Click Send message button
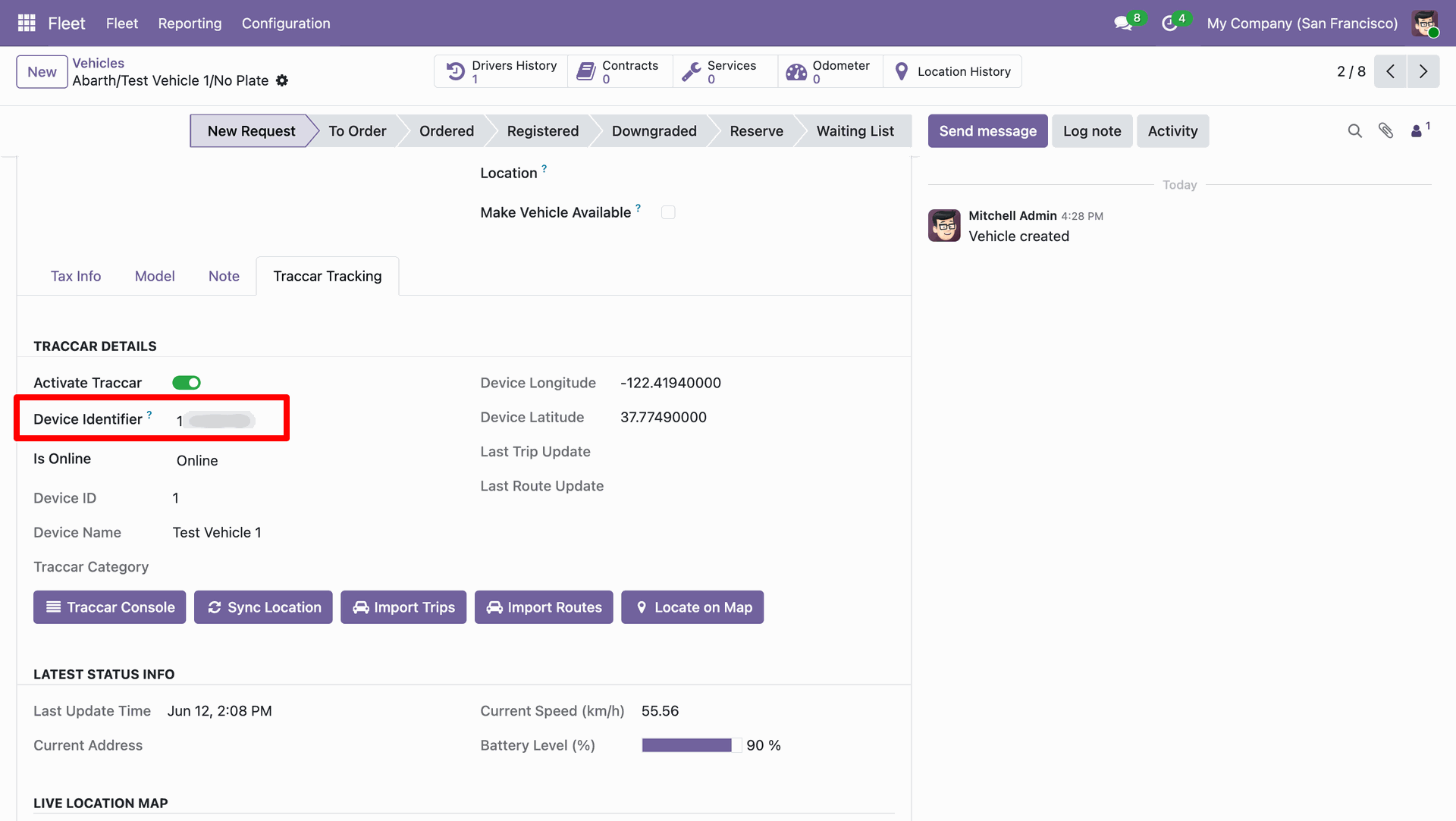This screenshot has width=1456, height=821. (987, 131)
